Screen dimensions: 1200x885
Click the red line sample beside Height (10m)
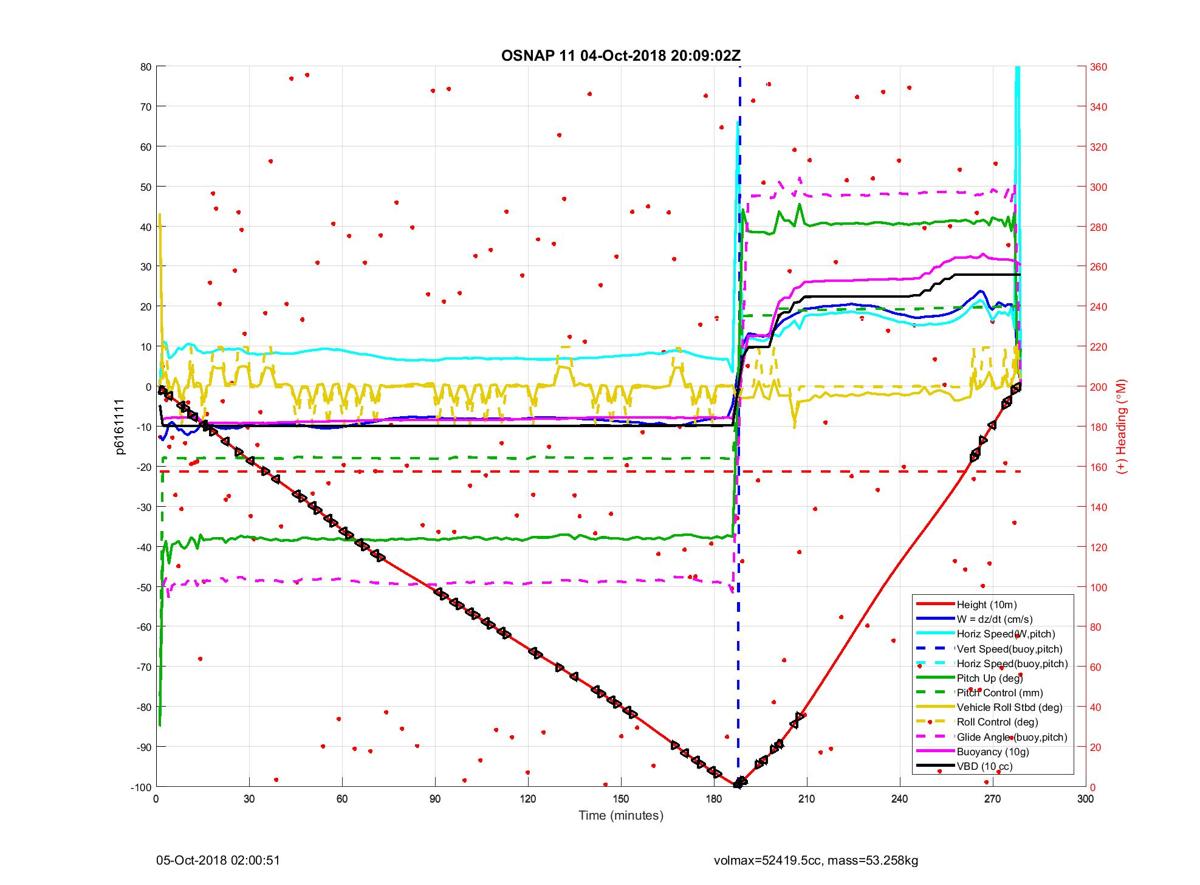pos(934,605)
